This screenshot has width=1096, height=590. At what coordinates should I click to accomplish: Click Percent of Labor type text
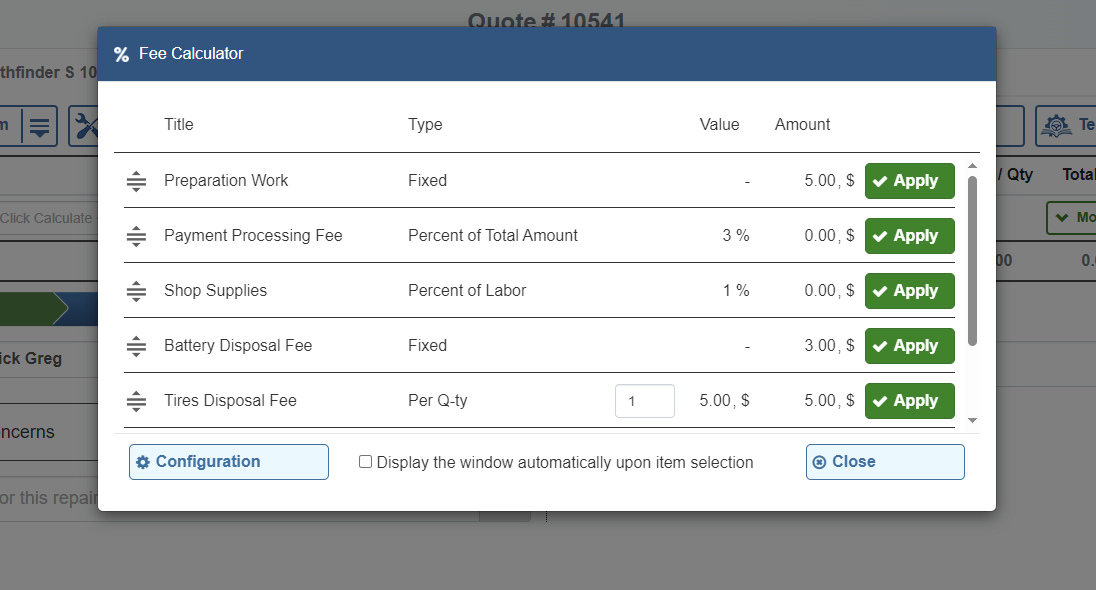[x=467, y=291]
